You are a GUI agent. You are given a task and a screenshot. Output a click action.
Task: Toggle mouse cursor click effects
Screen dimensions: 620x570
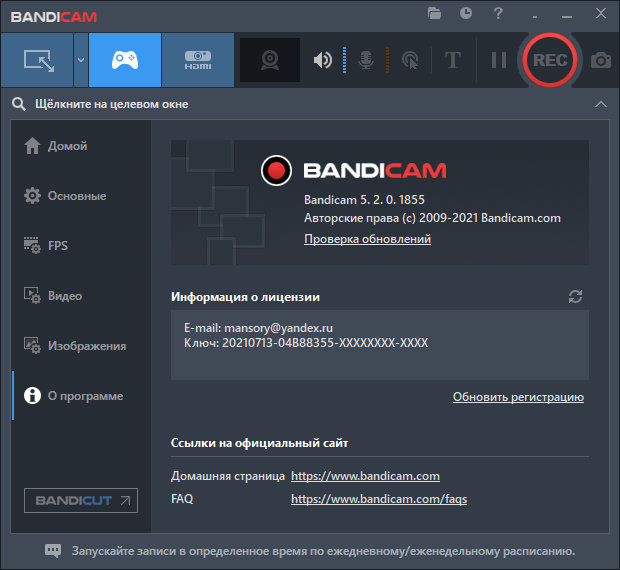[x=409, y=60]
